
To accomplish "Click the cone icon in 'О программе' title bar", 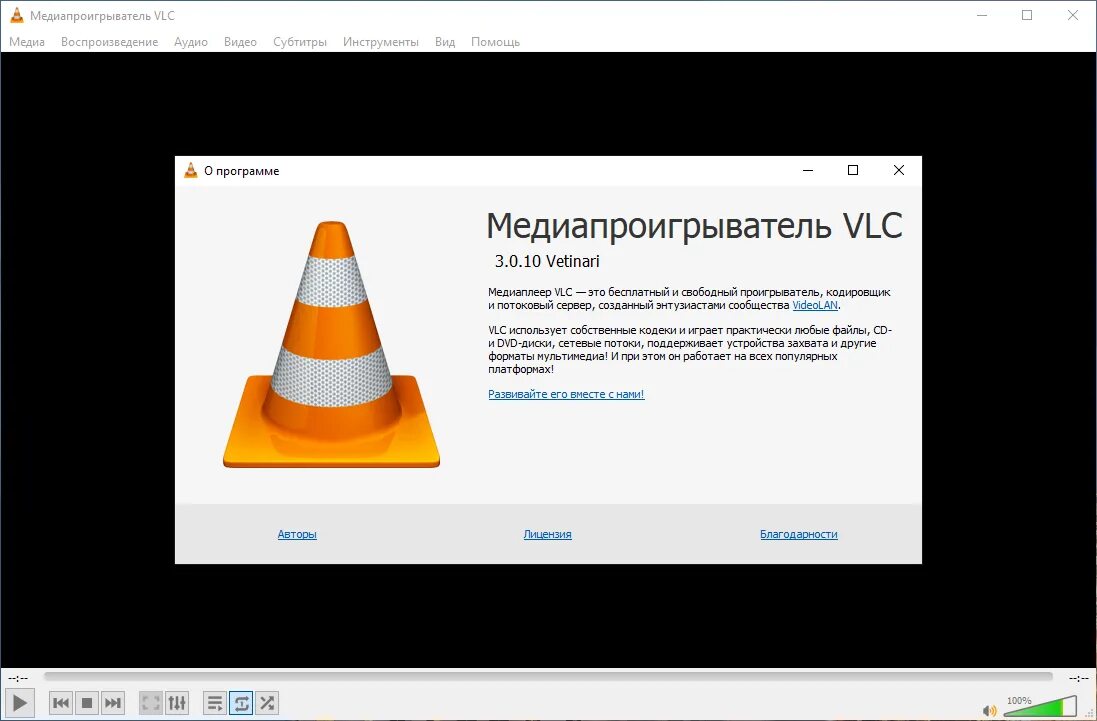I will click(190, 170).
